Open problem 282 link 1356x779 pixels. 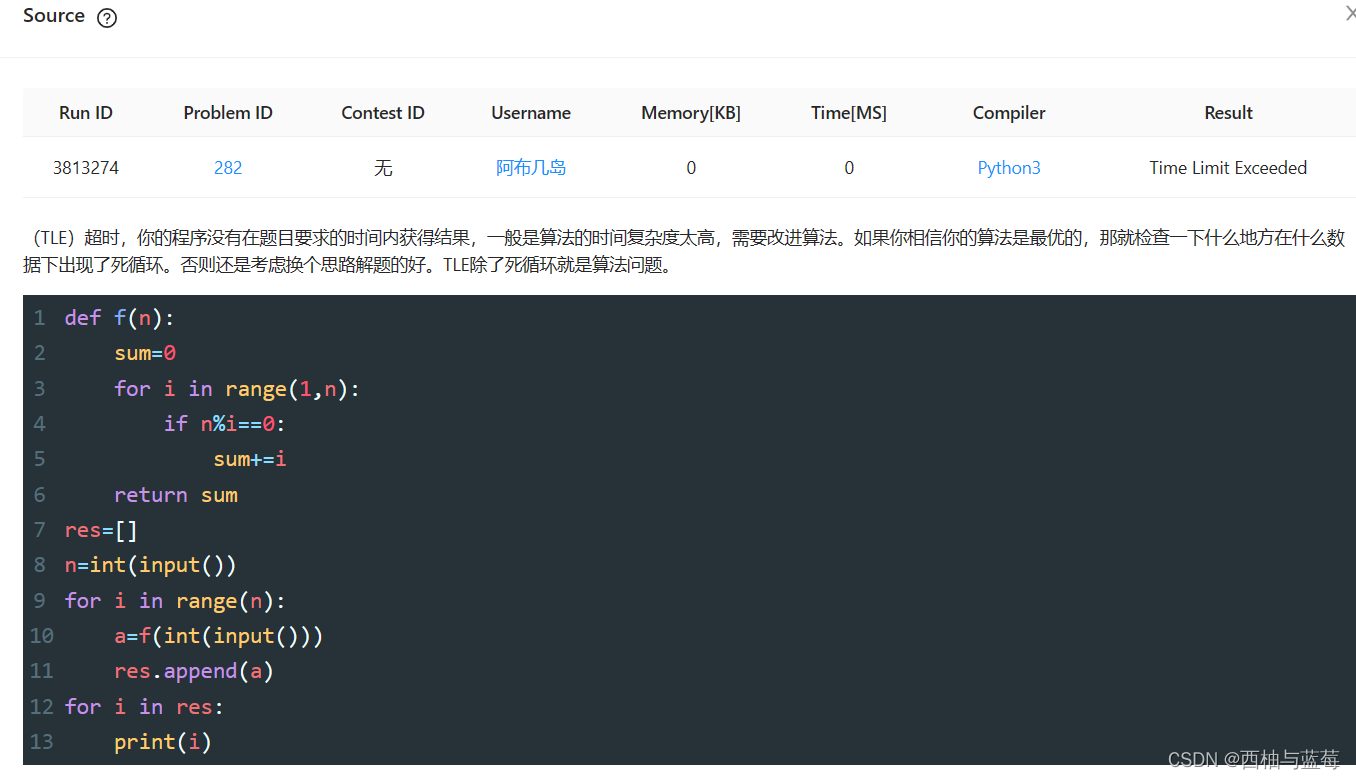(x=228, y=168)
